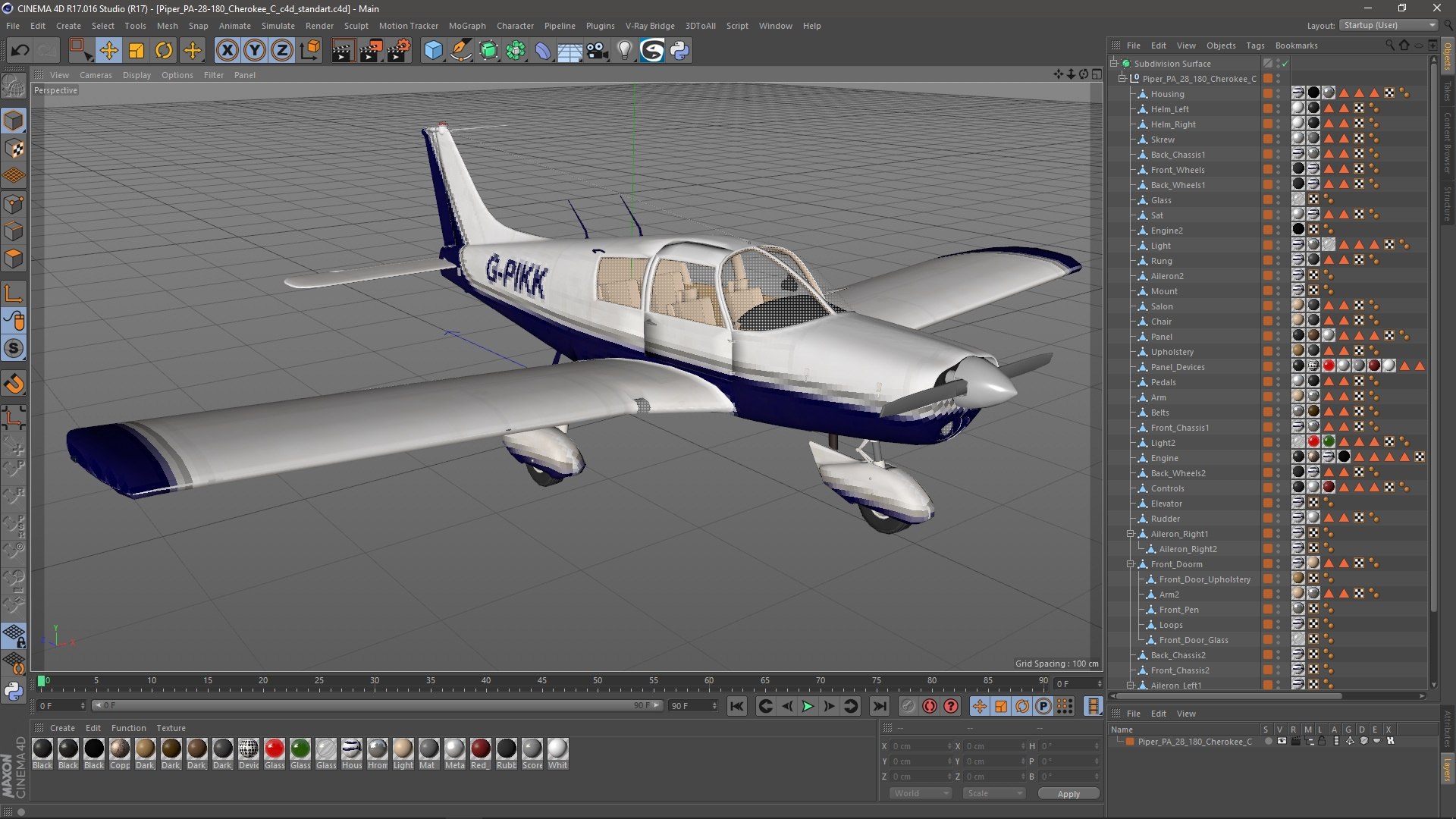Open the MoGraph menu
Screen dimensions: 1456x819
coord(467,26)
